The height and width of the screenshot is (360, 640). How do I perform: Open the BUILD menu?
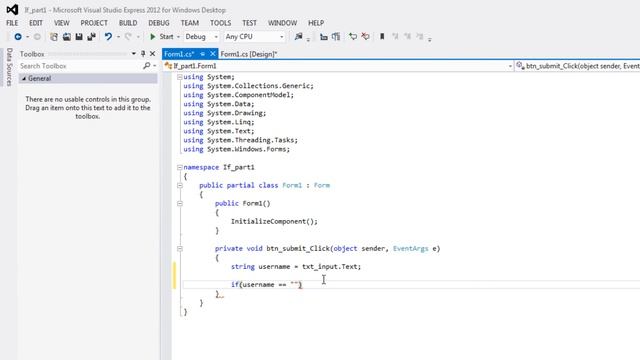point(128,23)
